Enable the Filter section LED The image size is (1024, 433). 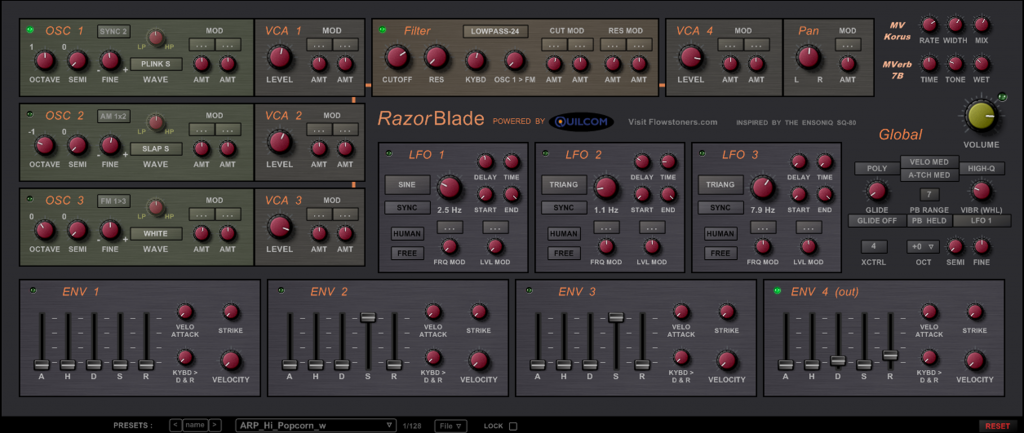pos(384,30)
